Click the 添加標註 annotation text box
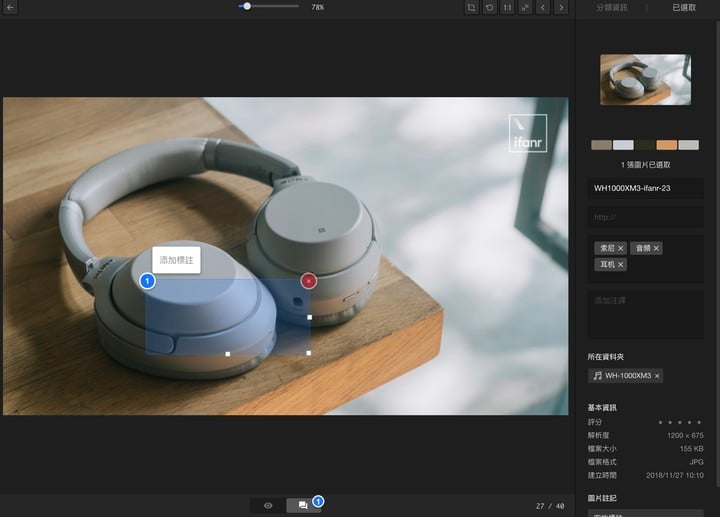The width and height of the screenshot is (720, 517). (x=176, y=260)
